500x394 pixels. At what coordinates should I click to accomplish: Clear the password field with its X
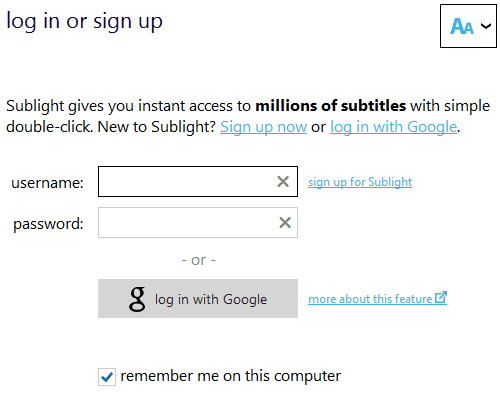pyautogui.click(x=285, y=223)
